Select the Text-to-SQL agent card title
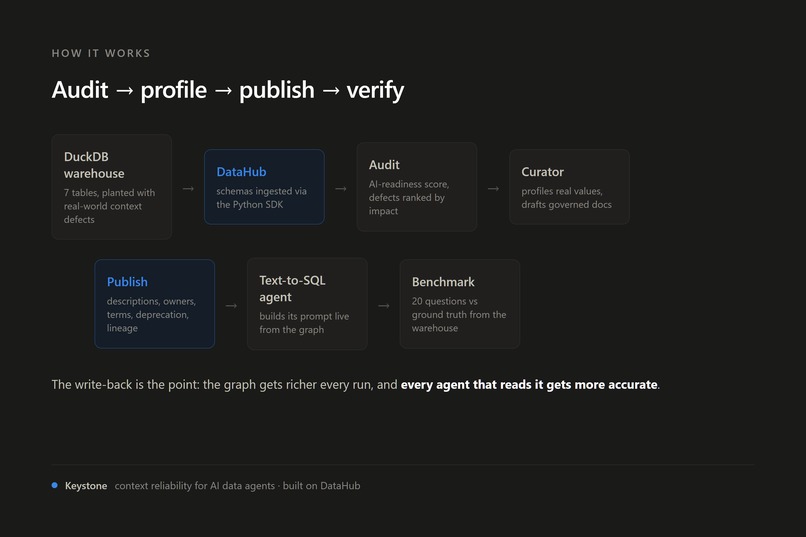The width and height of the screenshot is (806, 537). pos(292,289)
